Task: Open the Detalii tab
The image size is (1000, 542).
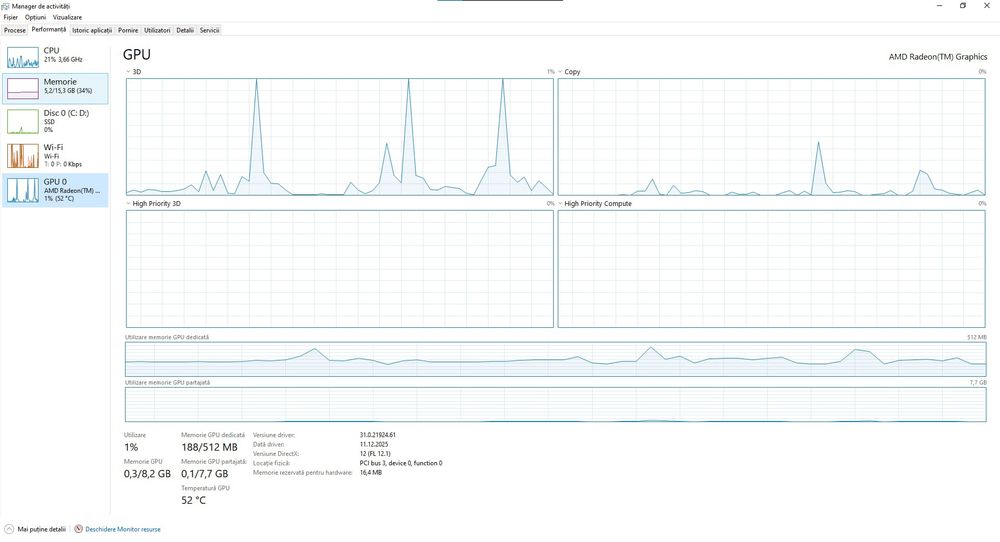Action: point(185,30)
